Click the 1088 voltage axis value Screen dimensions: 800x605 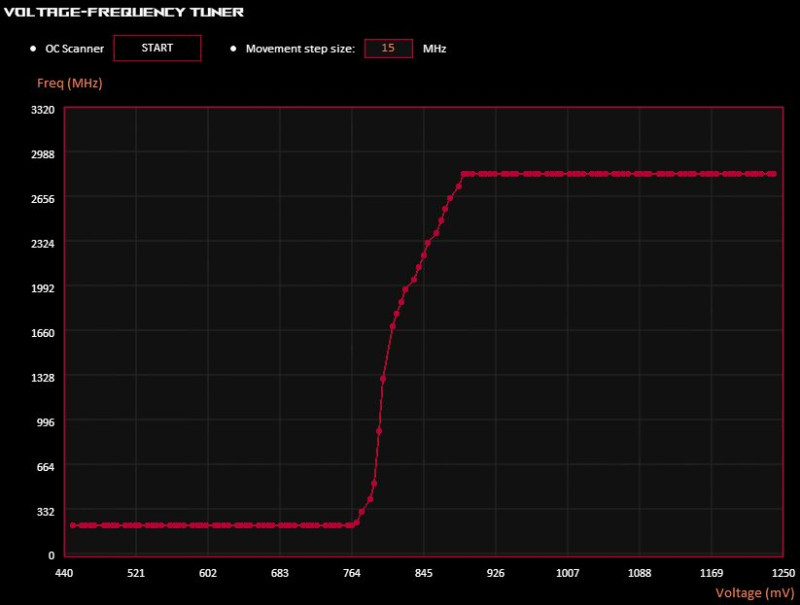tap(639, 573)
